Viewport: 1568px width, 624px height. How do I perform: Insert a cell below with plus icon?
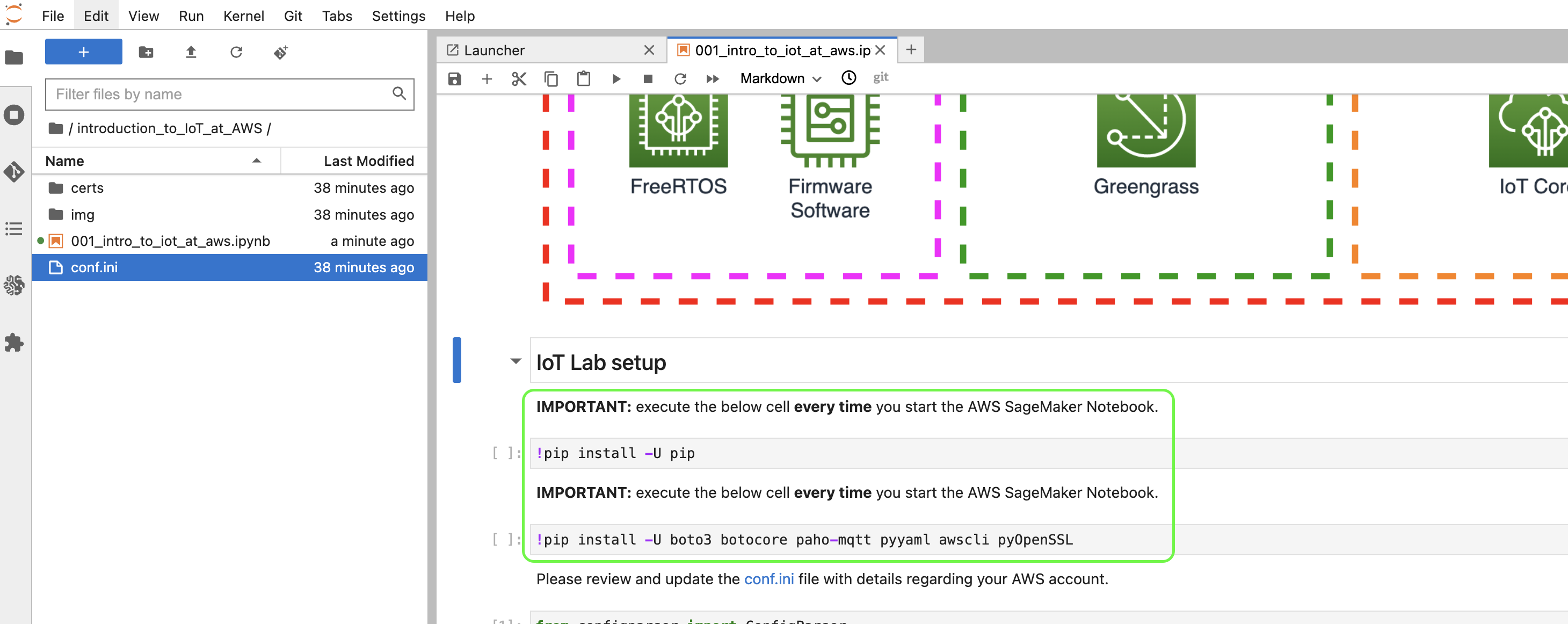click(x=487, y=78)
